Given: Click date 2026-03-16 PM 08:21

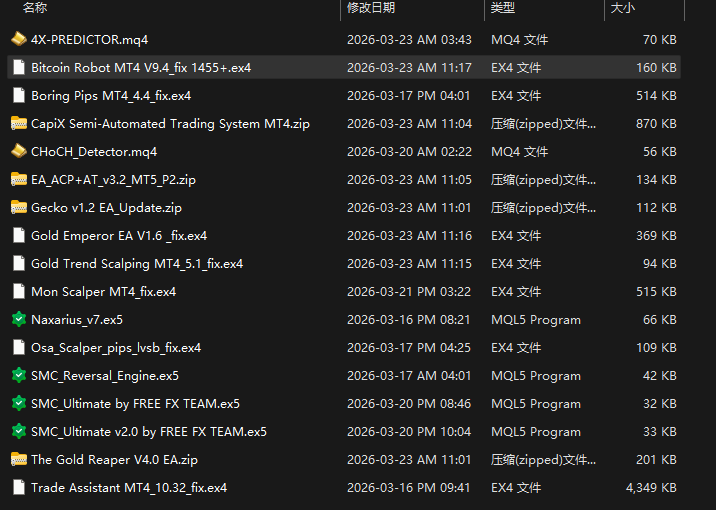Looking at the screenshot, I should [408, 320].
